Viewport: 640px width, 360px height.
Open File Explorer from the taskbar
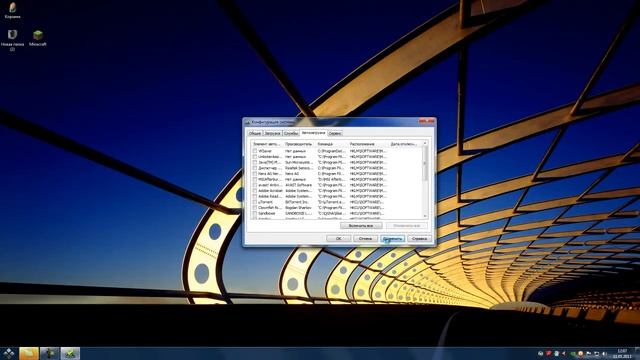tap(29, 353)
